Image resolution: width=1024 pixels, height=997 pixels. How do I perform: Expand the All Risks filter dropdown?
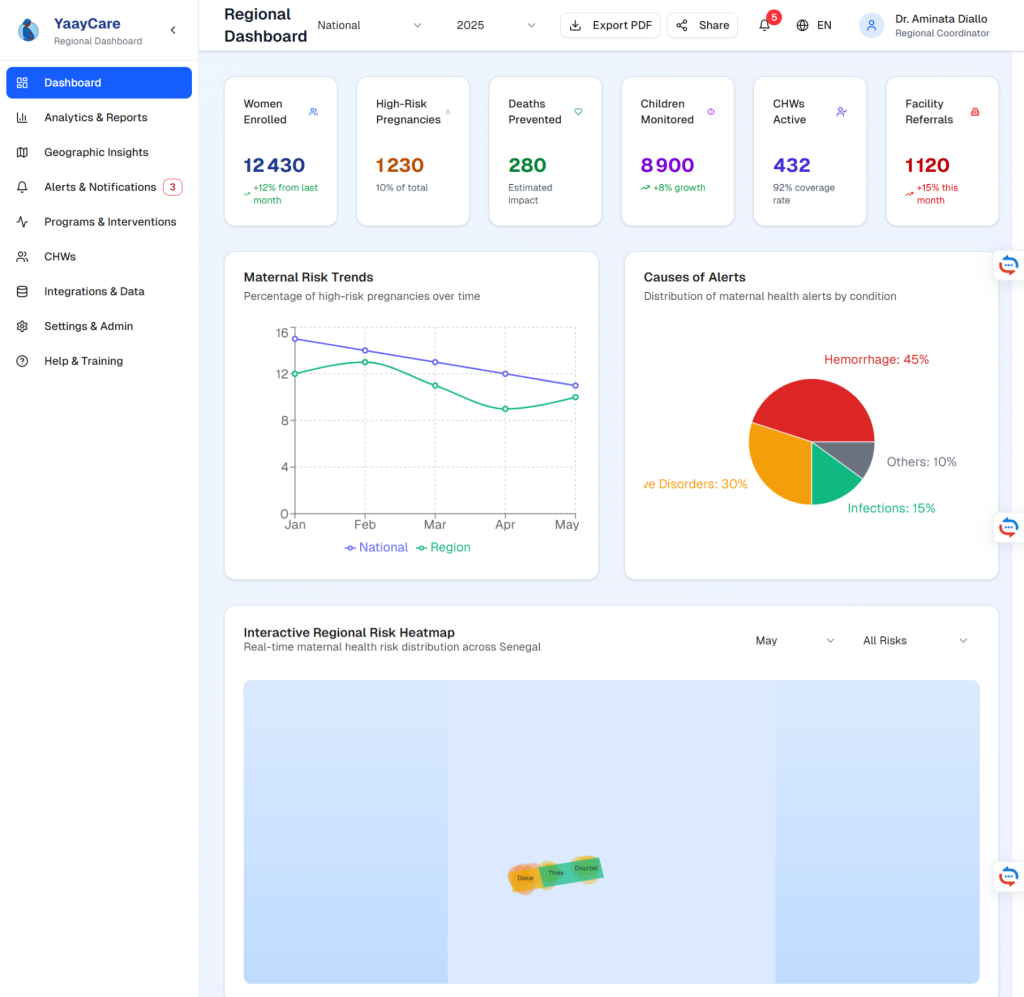pos(915,641)
